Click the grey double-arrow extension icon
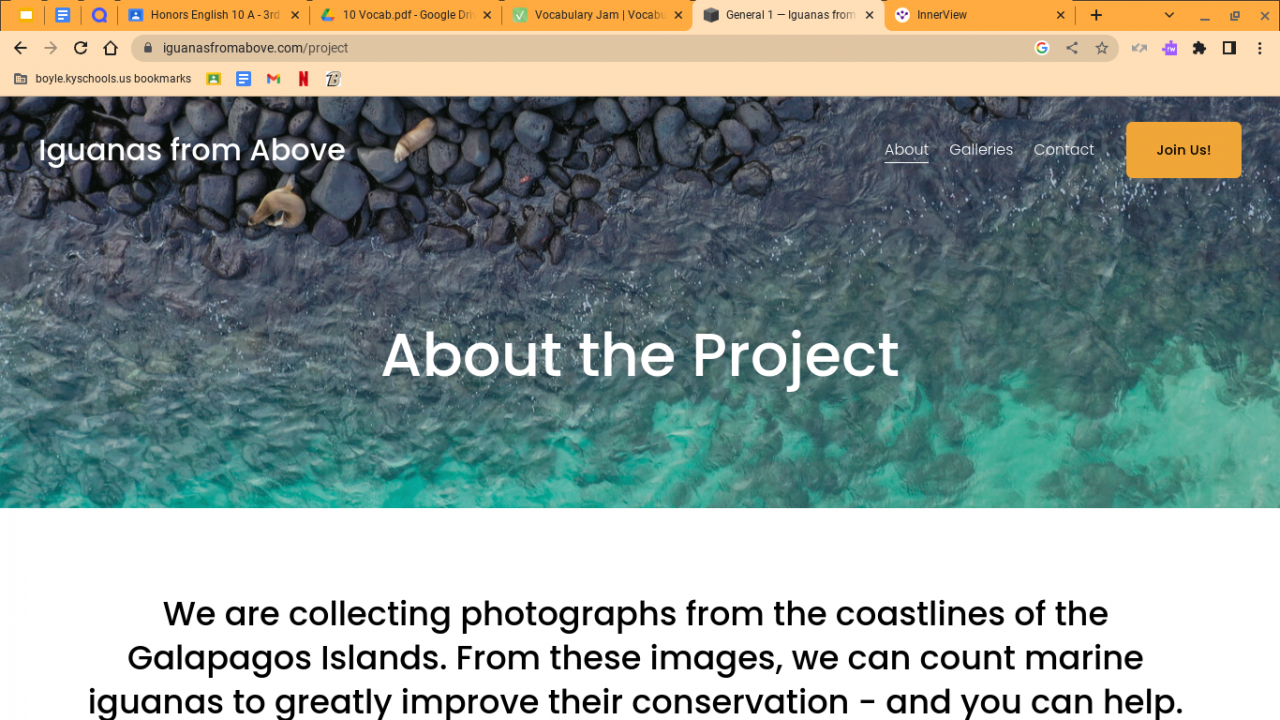 tap(1139, 48)
